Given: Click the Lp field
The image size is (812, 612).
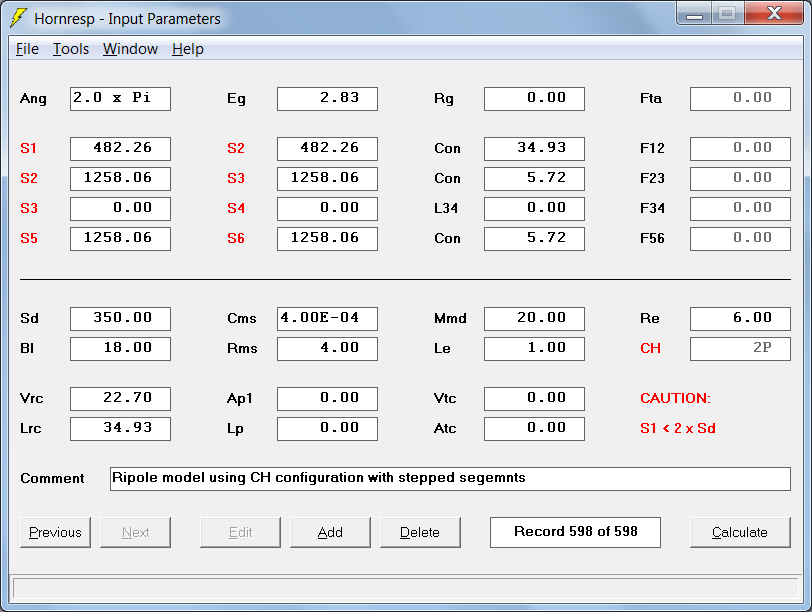Looking at the screenshot, I should [327, 429].
